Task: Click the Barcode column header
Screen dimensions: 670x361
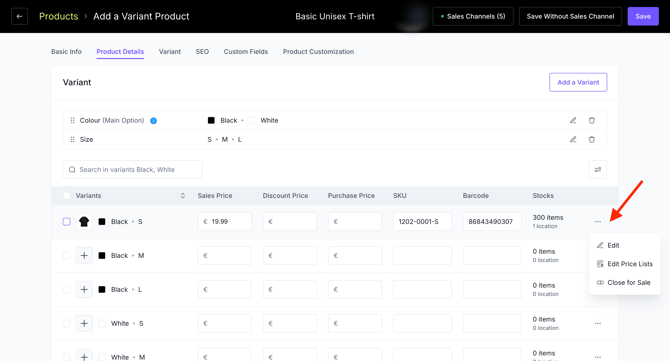Action: [x=476, y=196]
